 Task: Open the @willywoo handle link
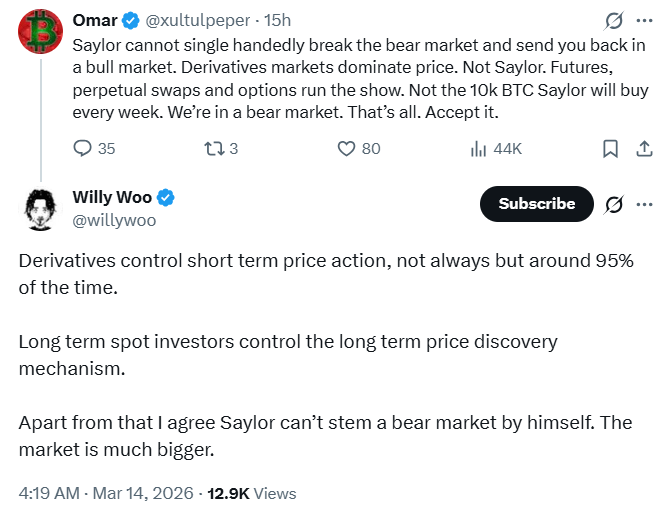coord(114,219)
